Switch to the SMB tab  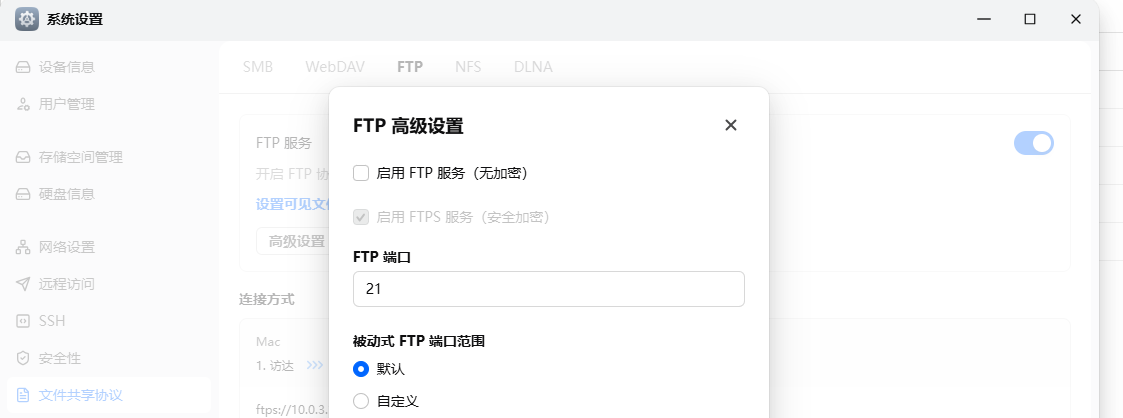click(x=258, y=67)
